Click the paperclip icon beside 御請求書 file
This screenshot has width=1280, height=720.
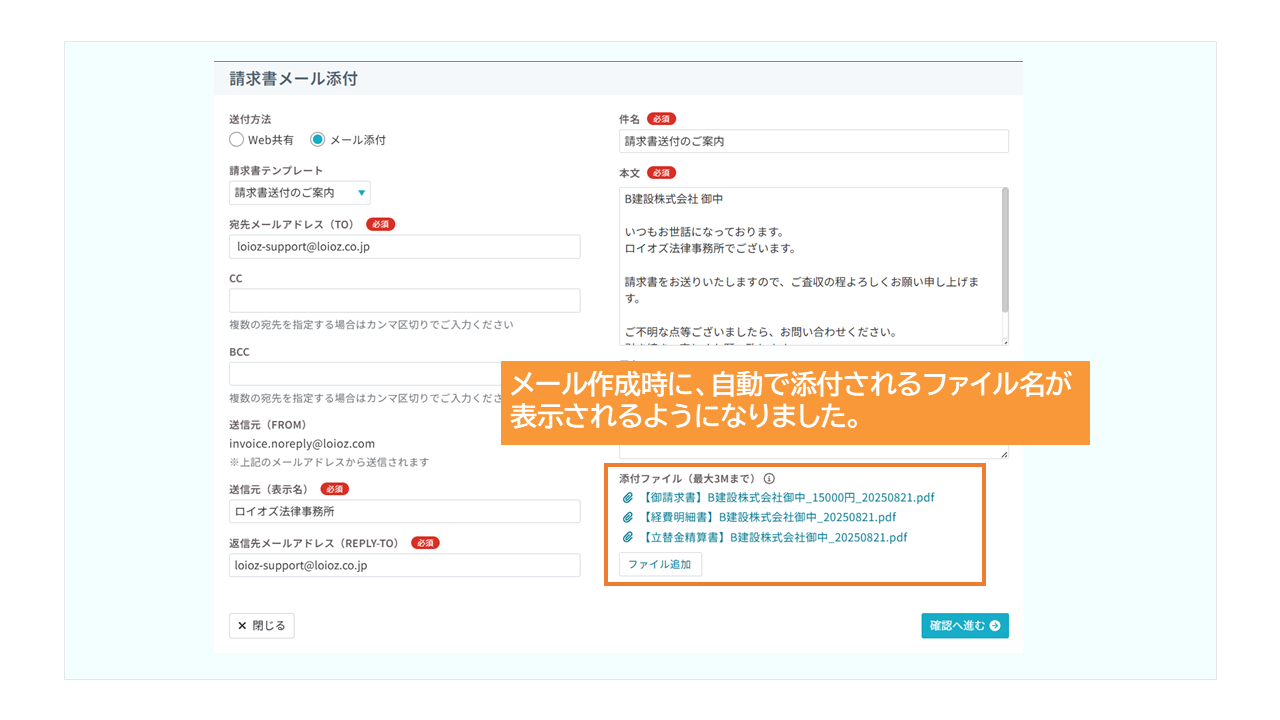628,497
